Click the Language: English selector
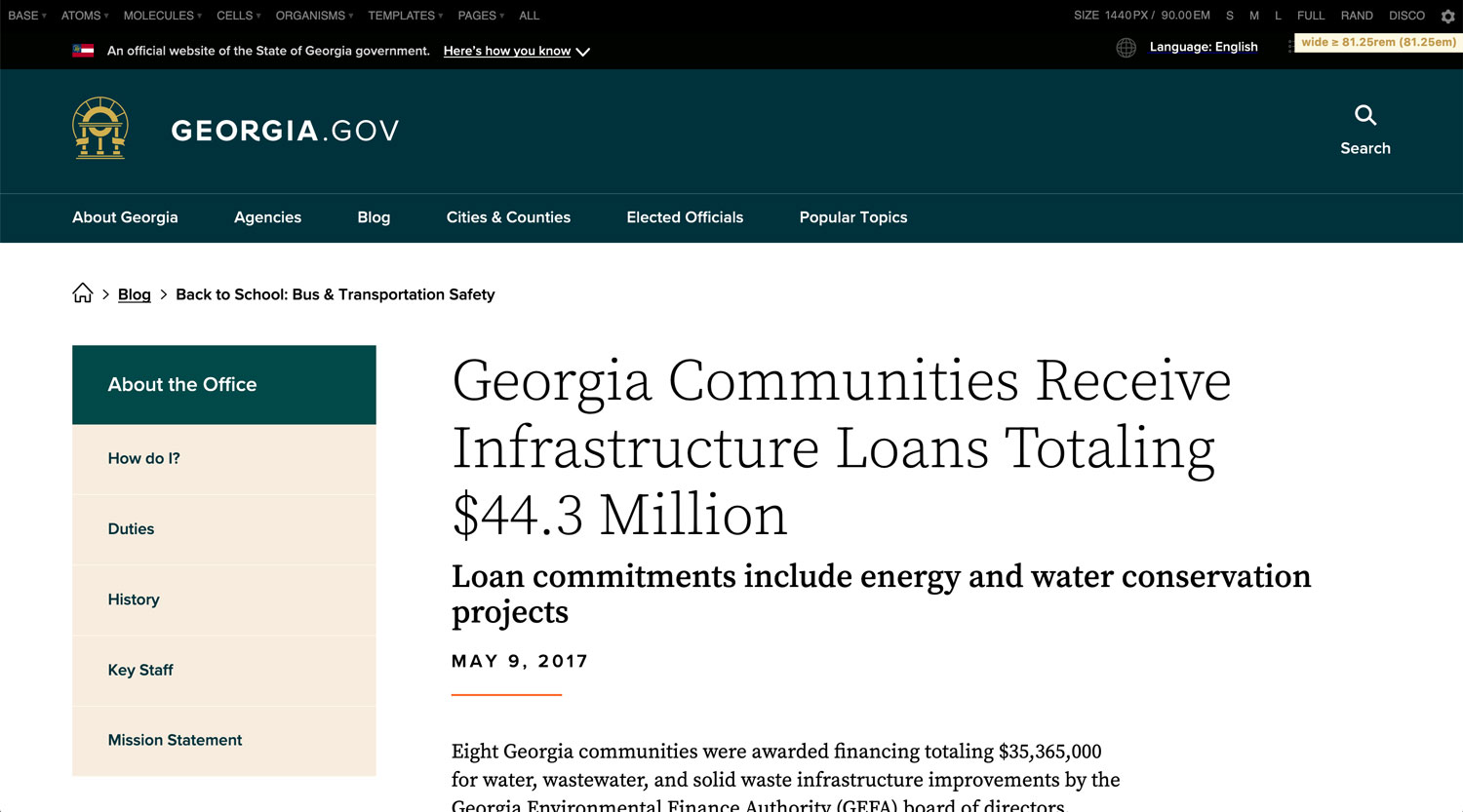The image size is (1463, 812). pyautogui.click(x=1203, y=47)
